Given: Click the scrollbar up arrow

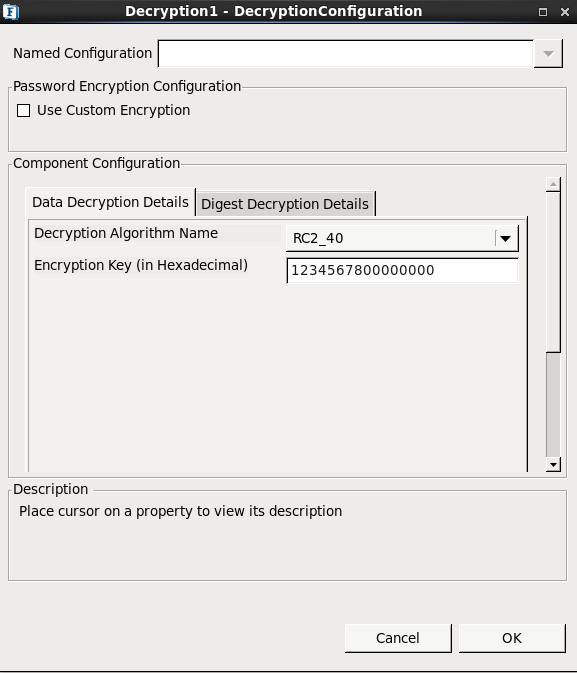Looking at the screenshot, I should [x=553, y=184].
